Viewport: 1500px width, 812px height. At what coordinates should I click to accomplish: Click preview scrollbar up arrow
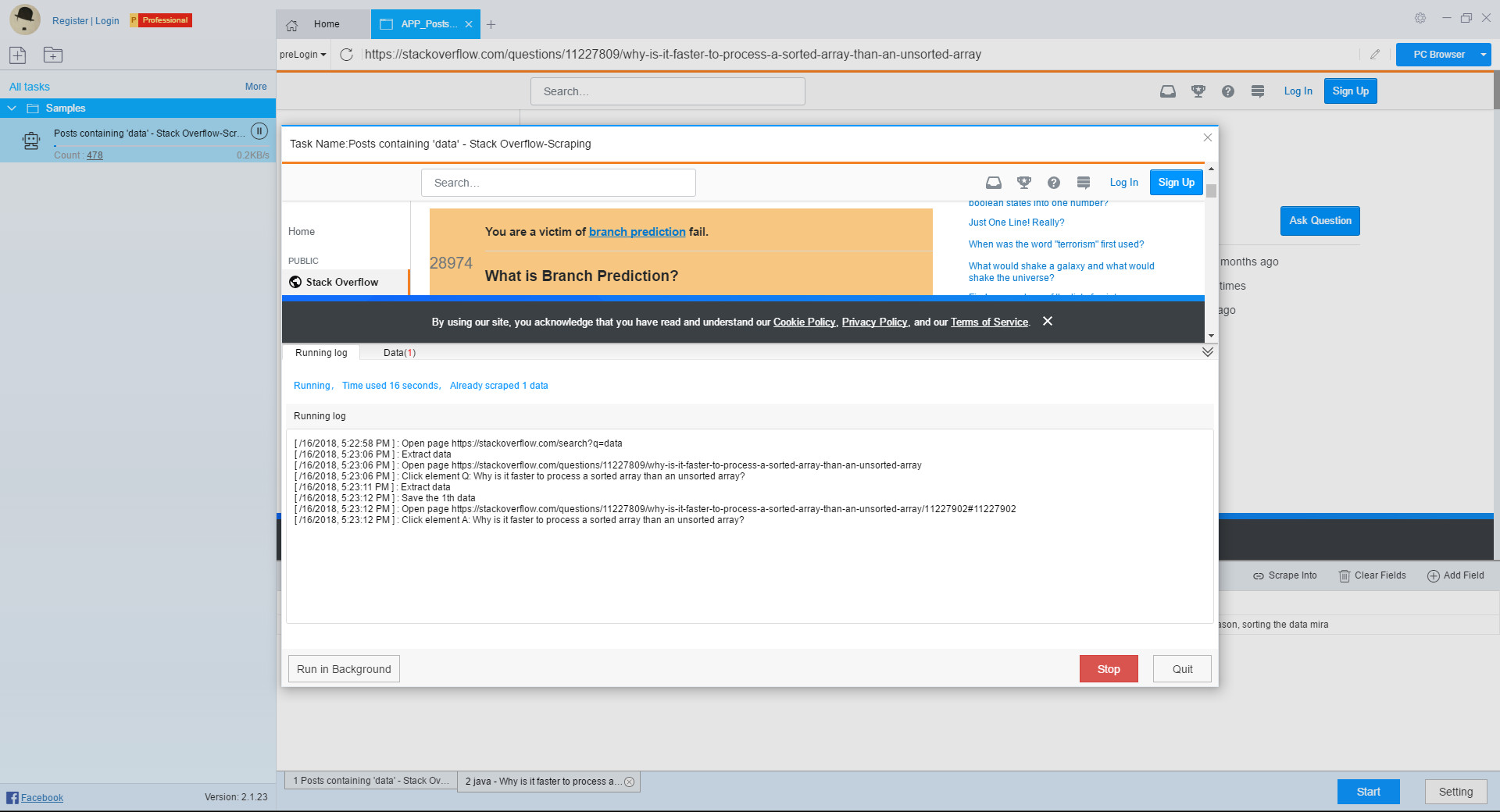[1211, 169]
